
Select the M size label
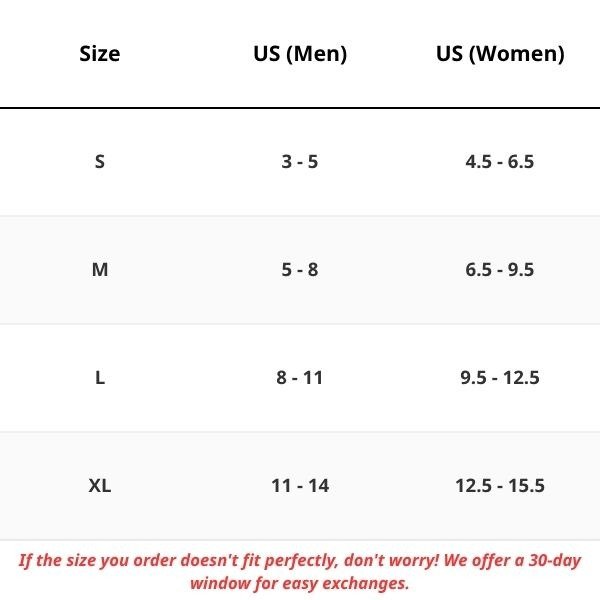(x=99, y=269)
